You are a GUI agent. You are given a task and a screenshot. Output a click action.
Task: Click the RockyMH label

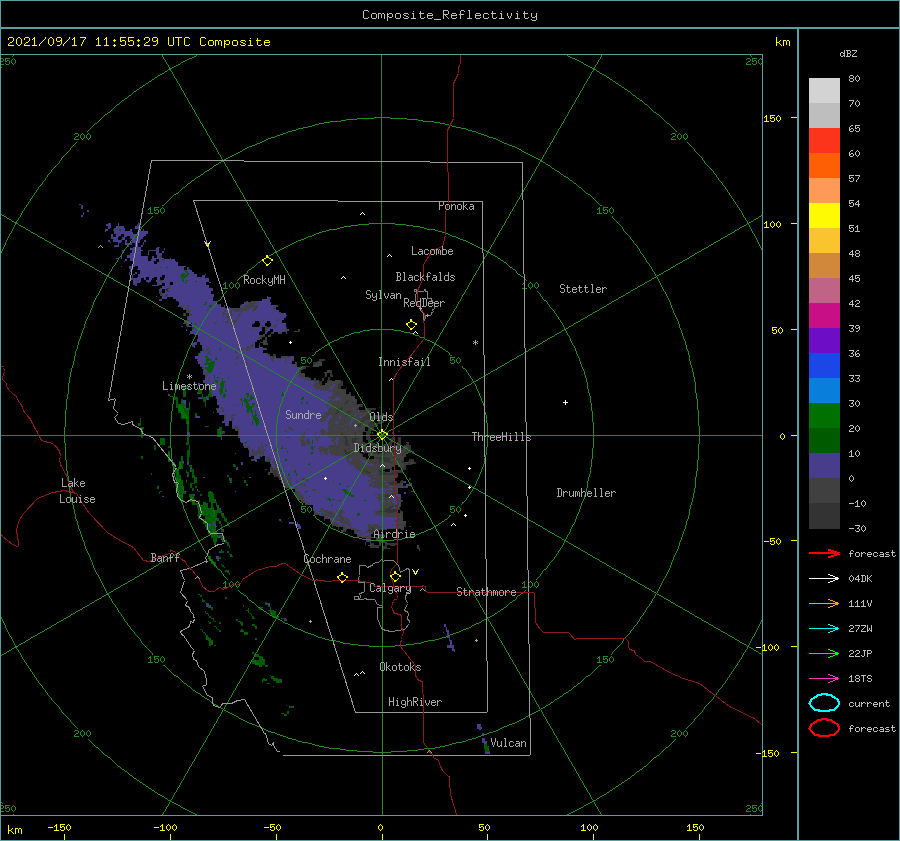pyautogui.click(x=264, y=280)
